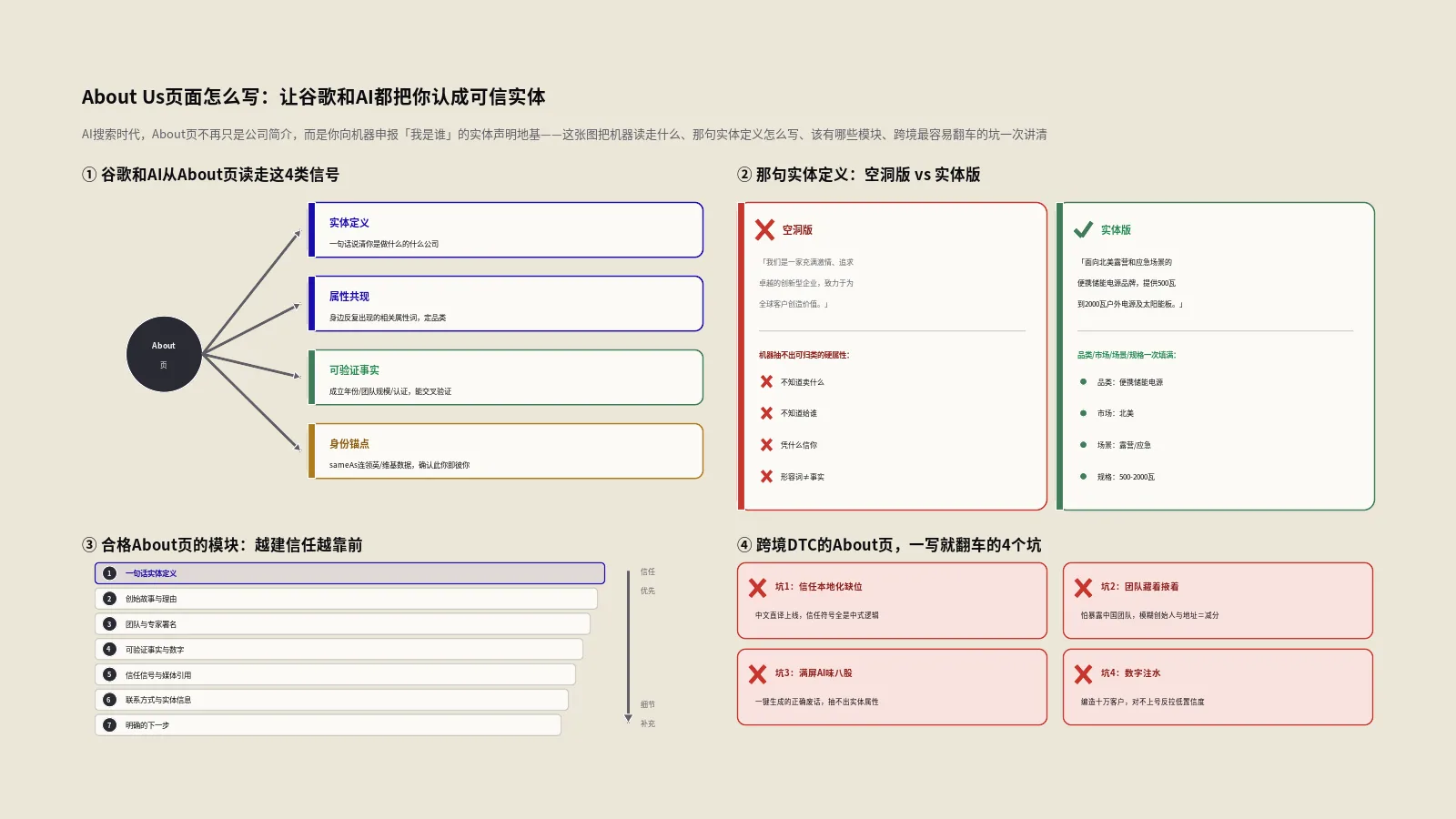This screenshot has width=1456, height=819.
Task: Click the 坑3：满屏AI味八股 title
Action: 814,673
